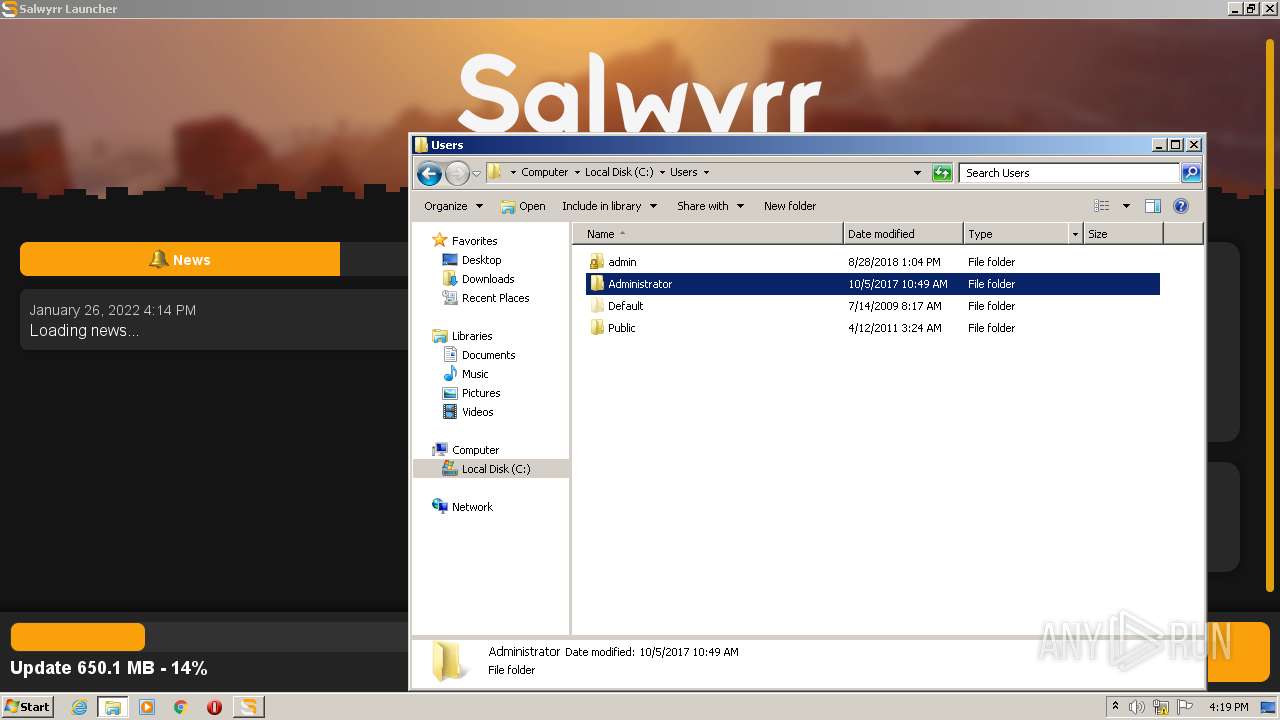Open the address bar history dropdown
1280x720 pixels.
[917, 173]
